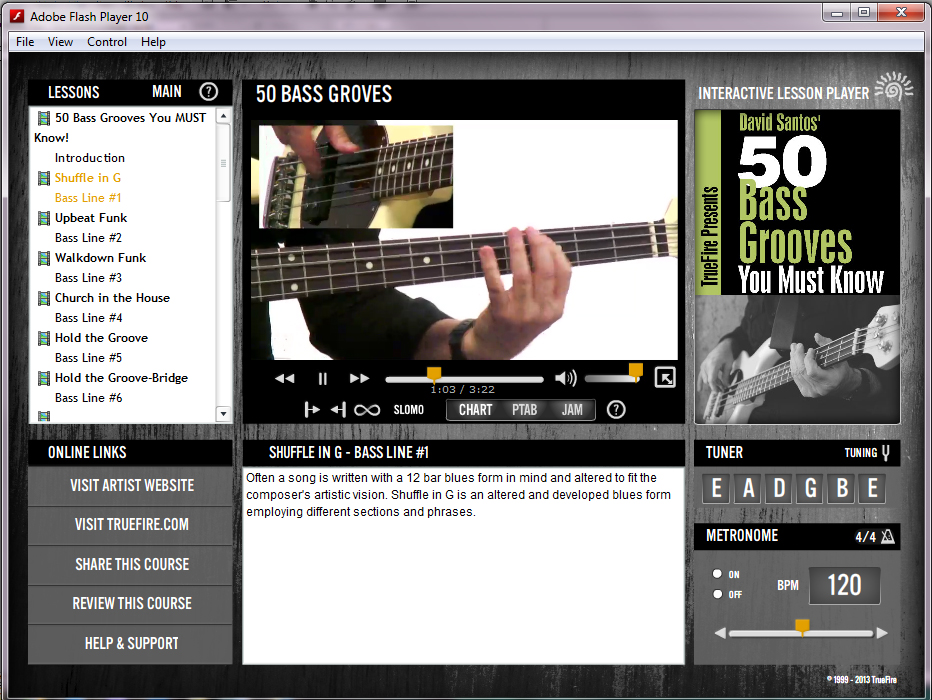This screenshot has width=932, height=700.
Task: Click the video progress slider handle
Action: (x=434, y=374)
